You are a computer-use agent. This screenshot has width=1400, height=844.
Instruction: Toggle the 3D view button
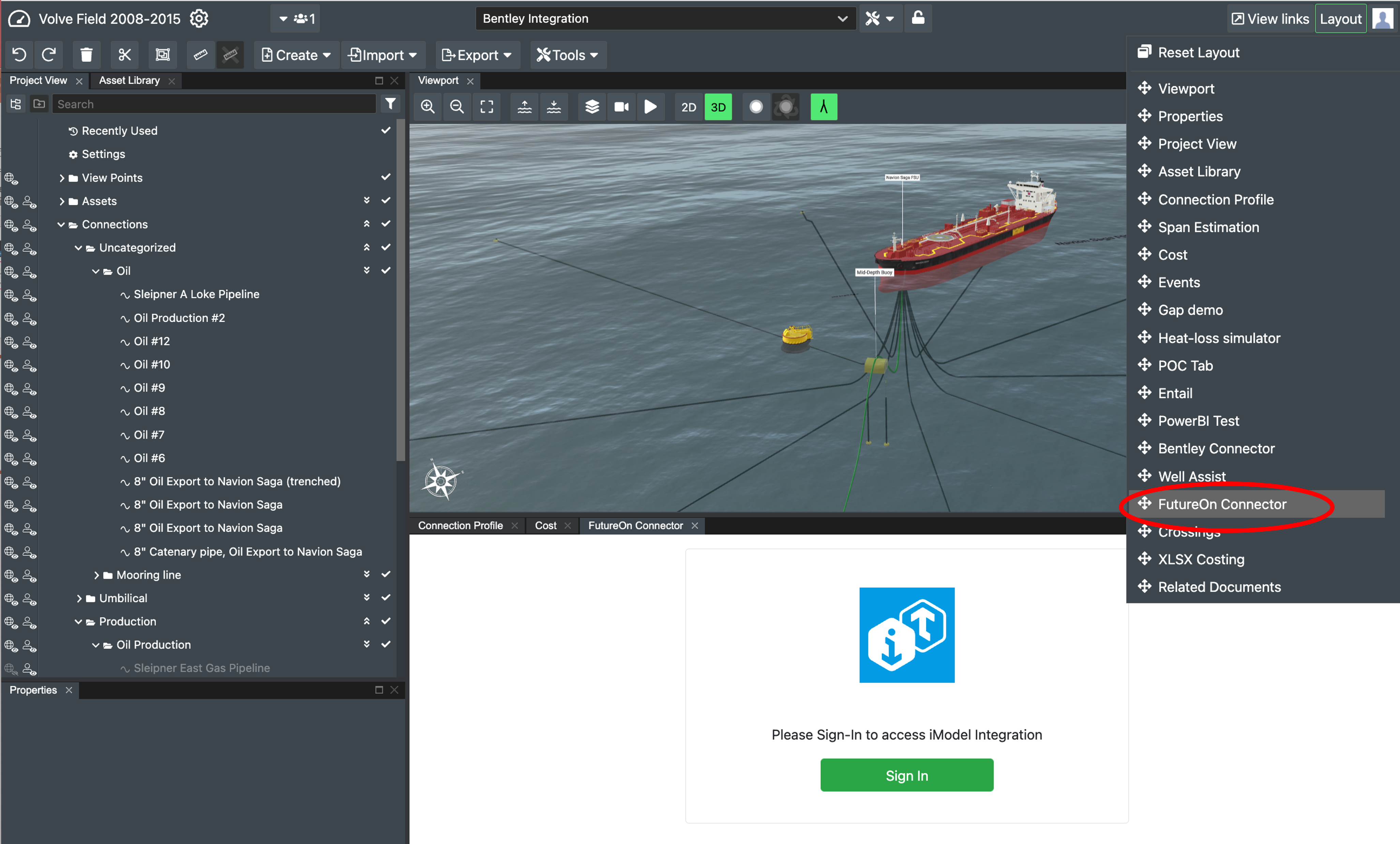718,107
